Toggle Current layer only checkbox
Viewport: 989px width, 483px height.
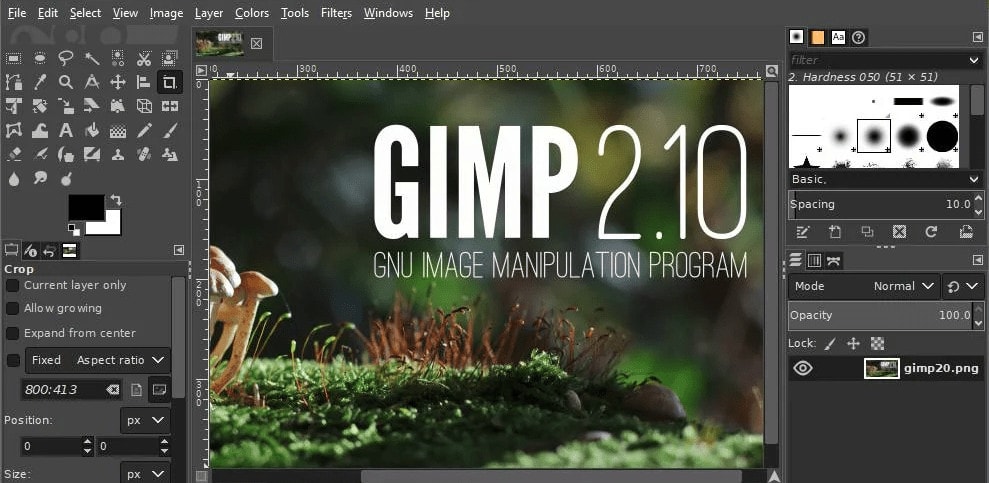point(12,286)
